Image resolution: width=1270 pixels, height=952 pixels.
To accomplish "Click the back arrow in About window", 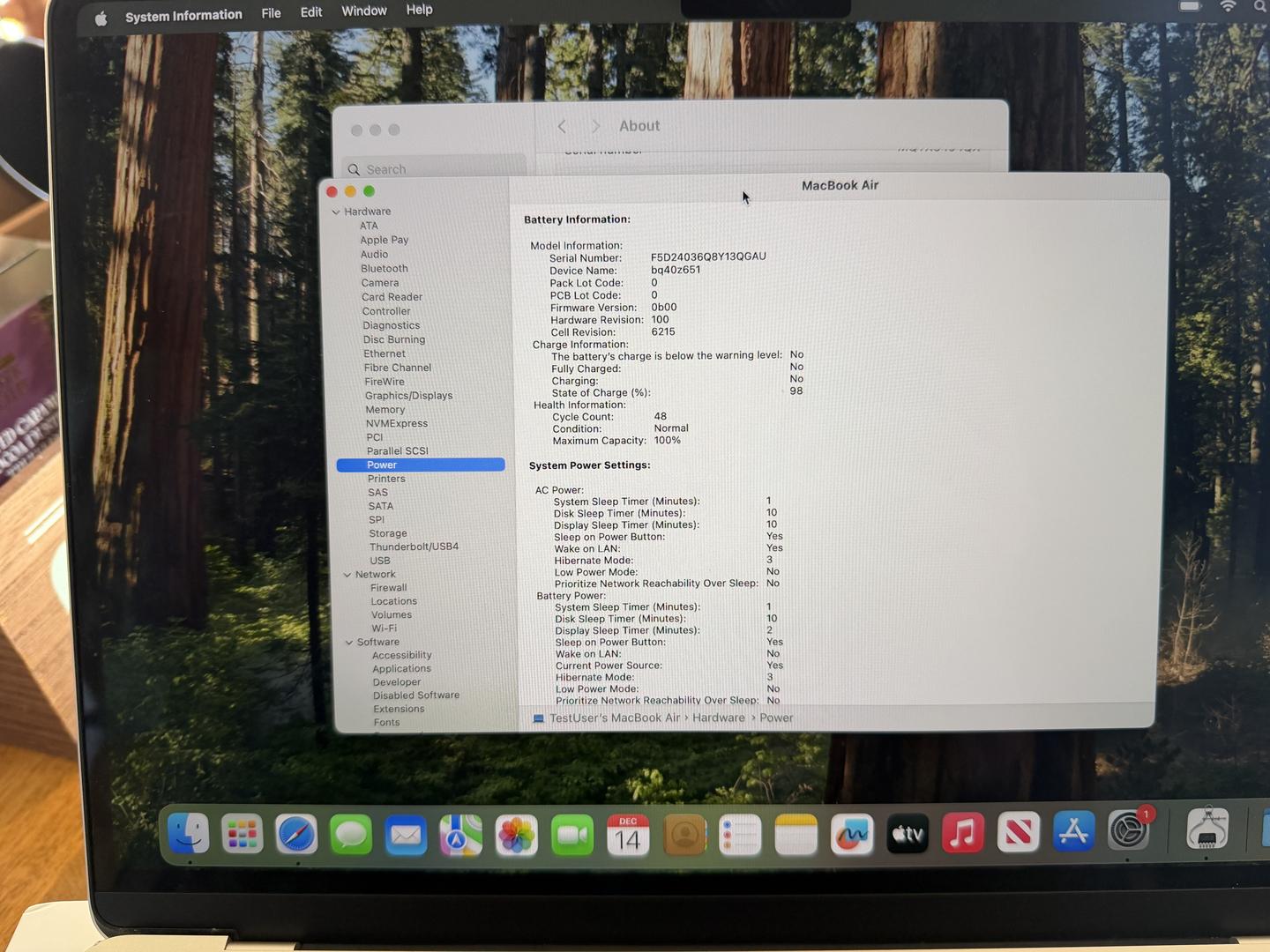I will coord(562,127).
